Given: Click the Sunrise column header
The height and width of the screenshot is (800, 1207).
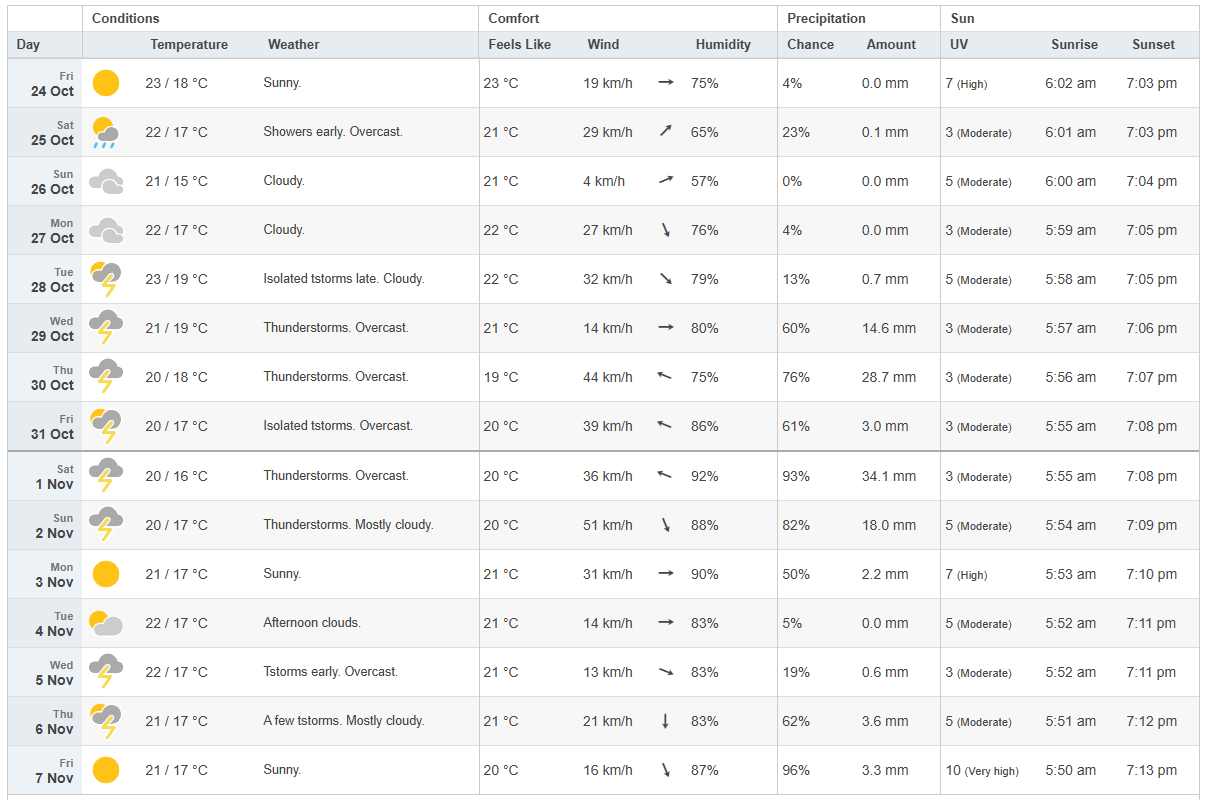Looking at the screenshot, I should (1074, 44).
